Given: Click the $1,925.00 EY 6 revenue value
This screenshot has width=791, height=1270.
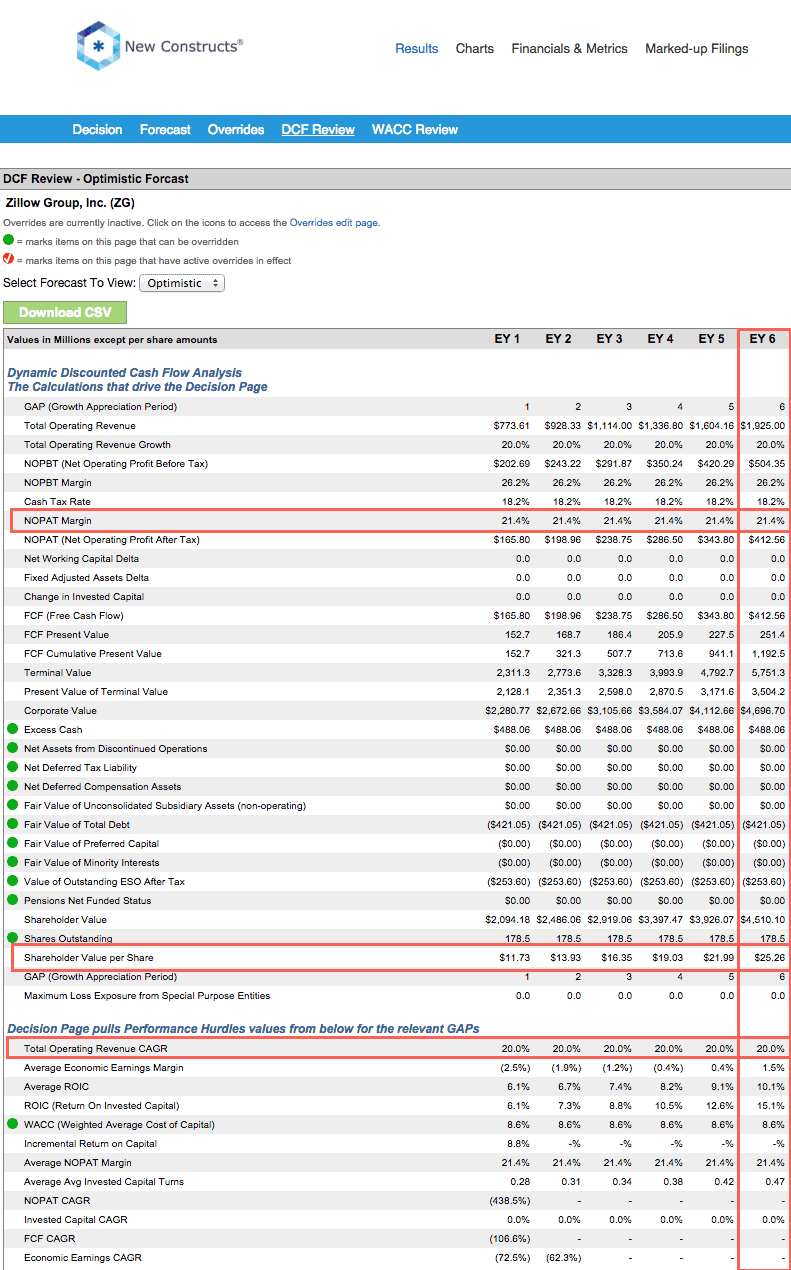Looking at the screenshot, I should pos(763,425).
